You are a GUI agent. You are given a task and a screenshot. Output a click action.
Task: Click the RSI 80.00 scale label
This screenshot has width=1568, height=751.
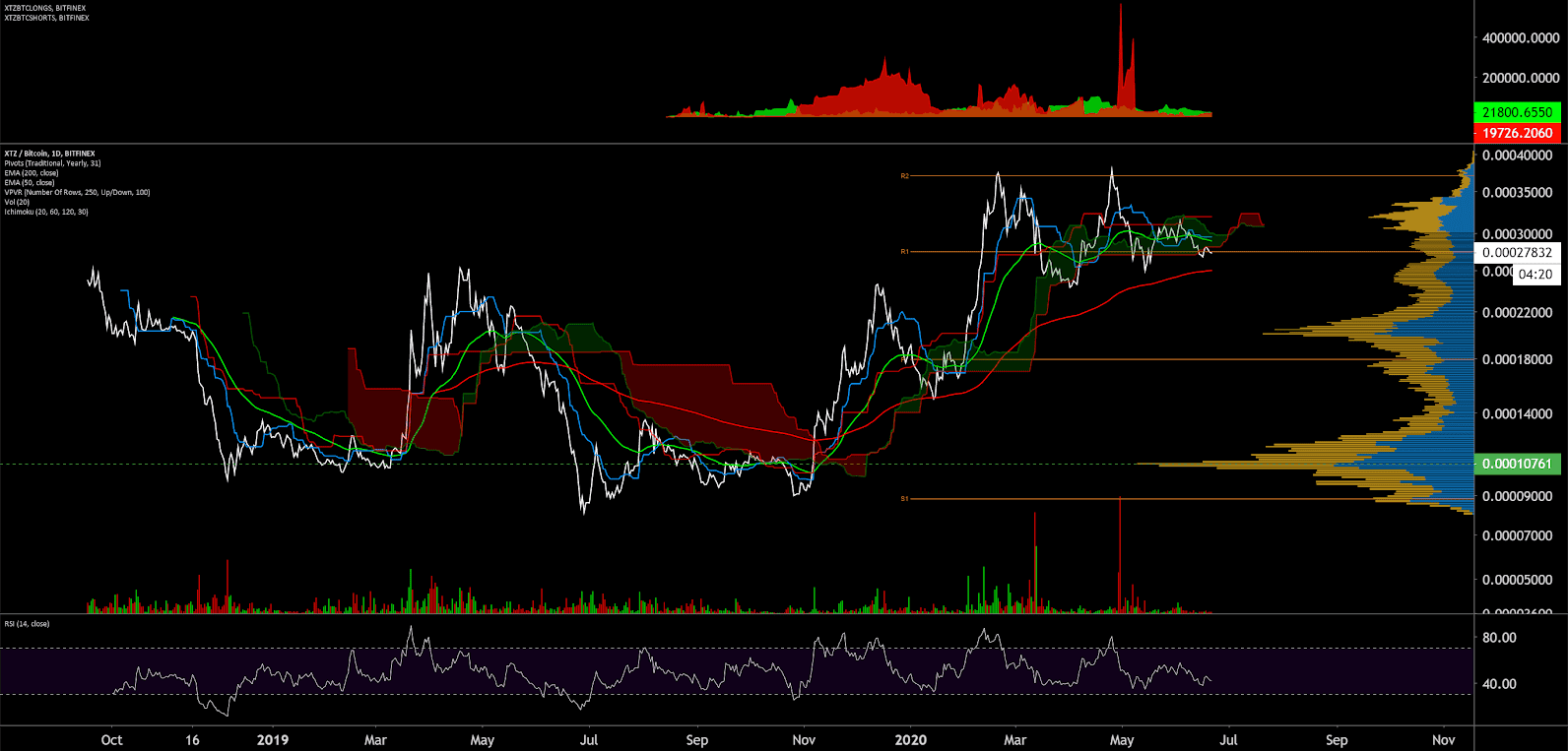tap(1499, 638)
